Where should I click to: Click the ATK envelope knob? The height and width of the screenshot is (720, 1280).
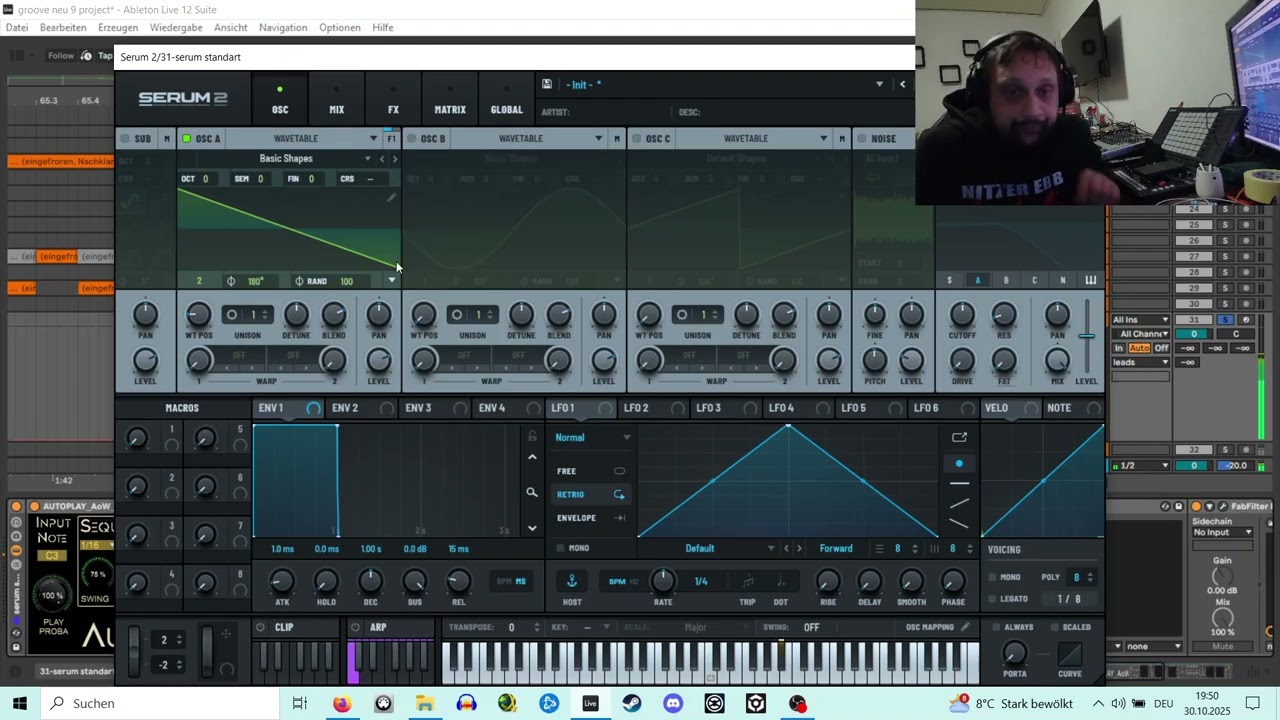click(x=282, y=580)
